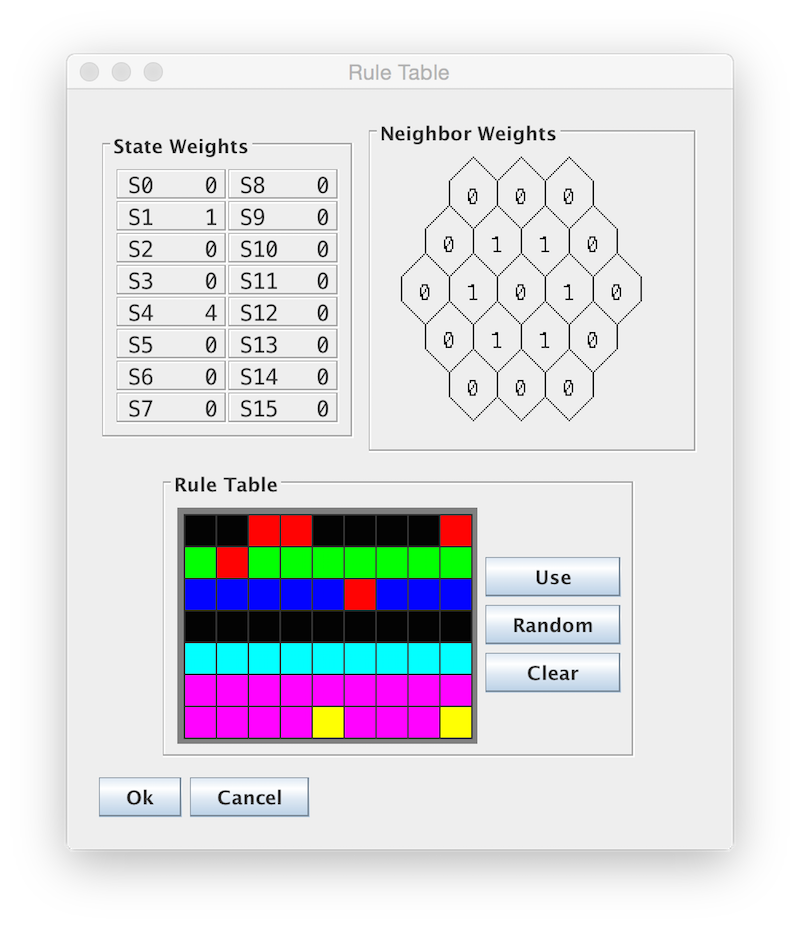Click the first cyan cell in the rule table
This screenshot has height=929, width=800.
200,658
